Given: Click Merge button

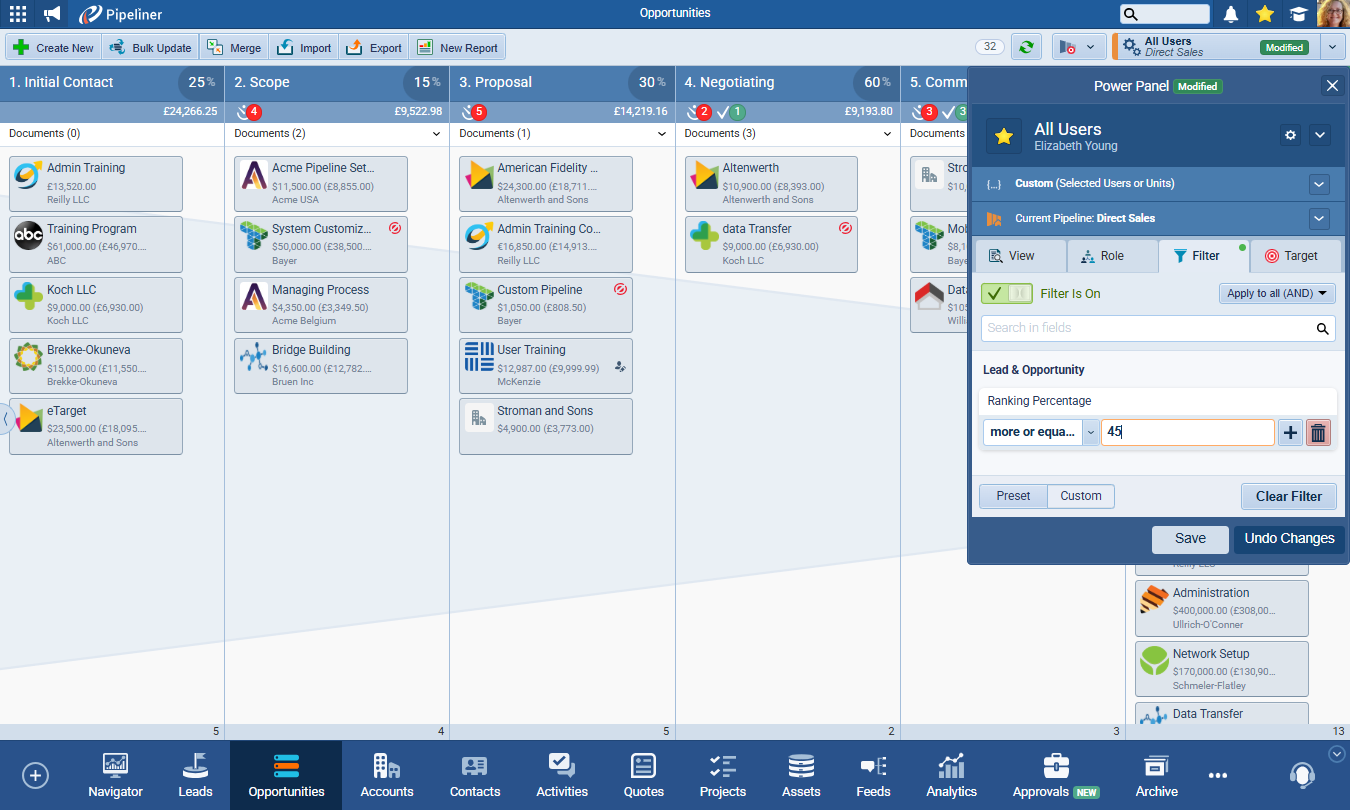Looking at the screenshot, I should (x=234, y=47).
